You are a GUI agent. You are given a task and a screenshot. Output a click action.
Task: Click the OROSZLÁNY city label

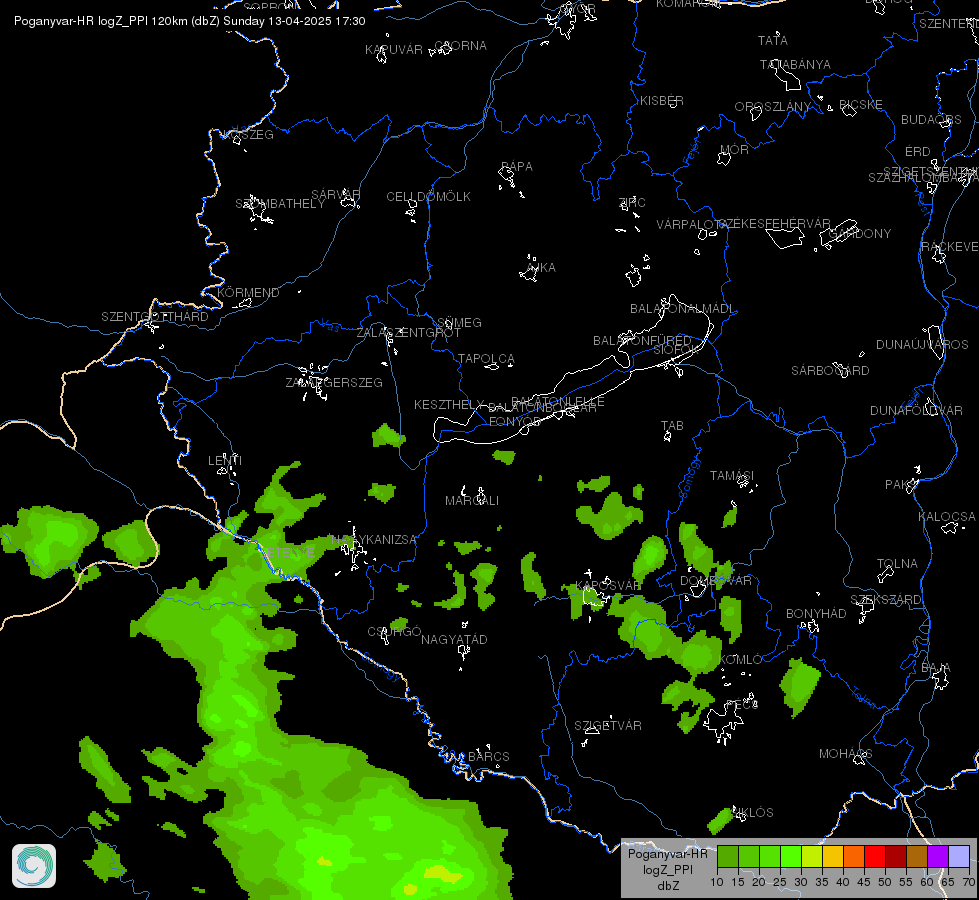(x=772, y=107)
